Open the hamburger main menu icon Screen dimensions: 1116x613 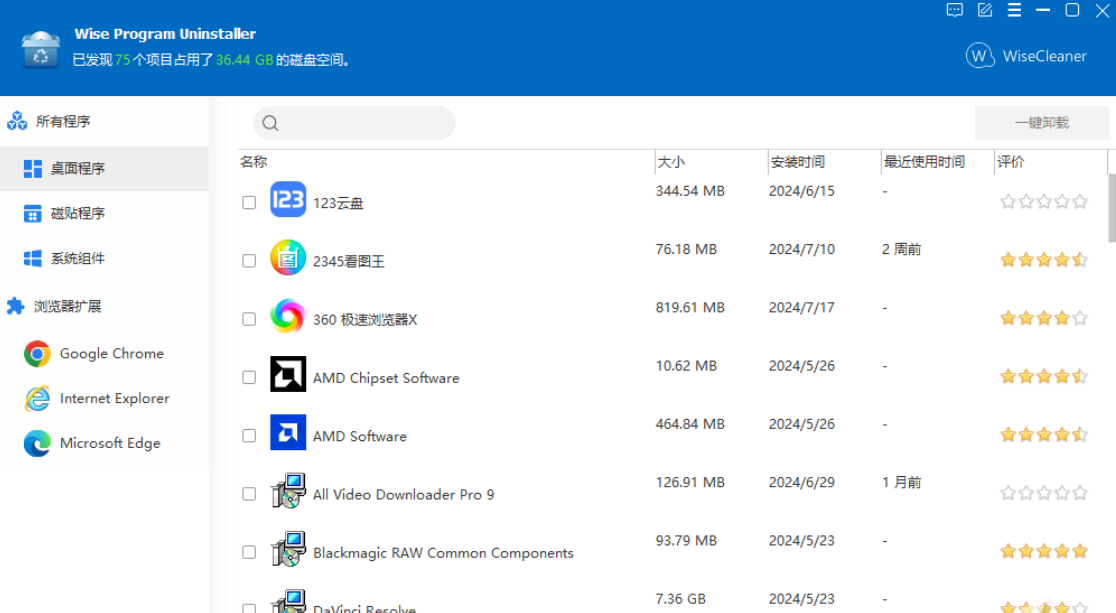1013,10
